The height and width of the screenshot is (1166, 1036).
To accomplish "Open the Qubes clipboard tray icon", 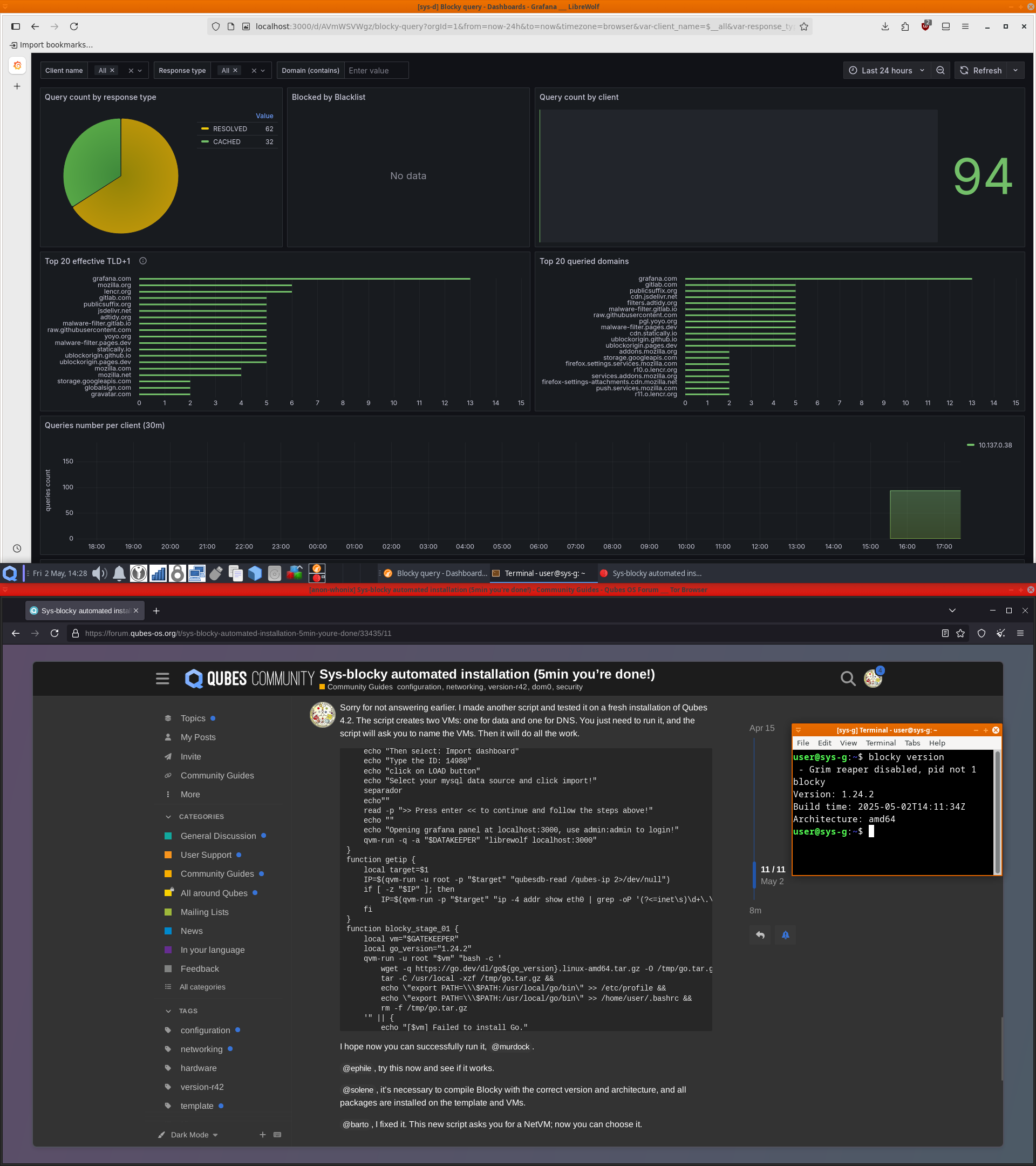I will (235, 573).
